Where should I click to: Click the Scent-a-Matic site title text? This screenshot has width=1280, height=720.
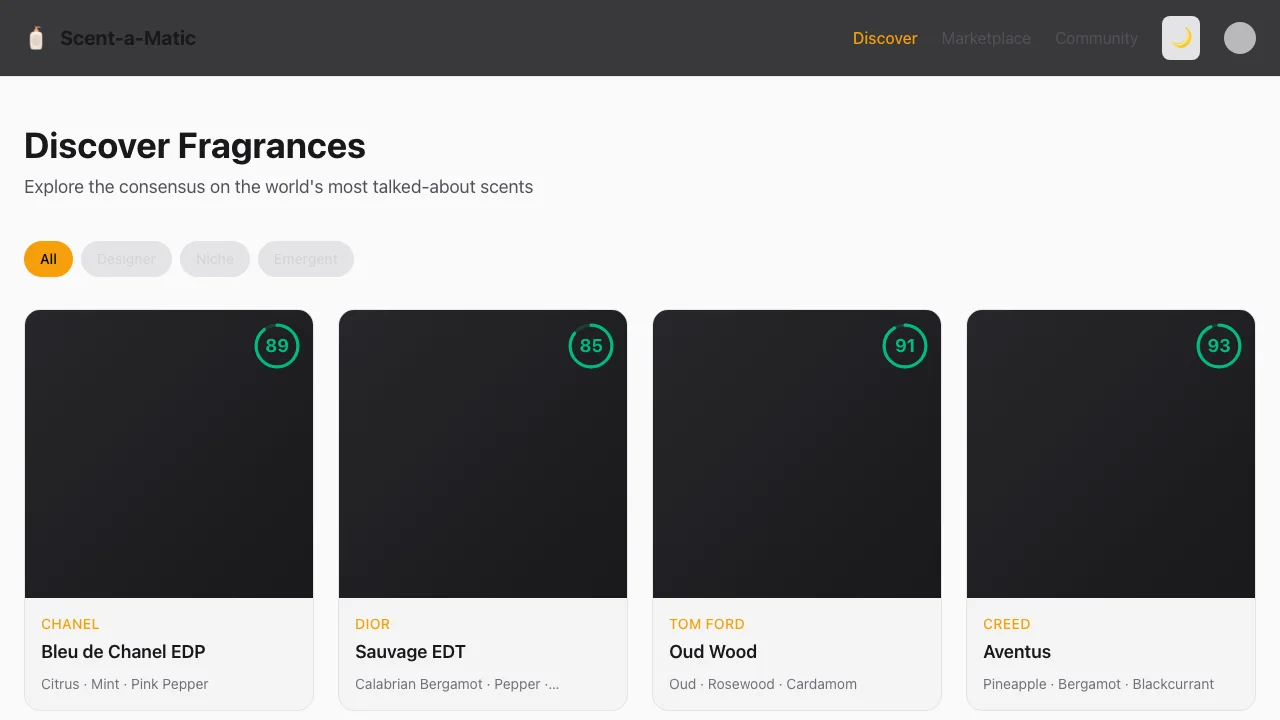(x=128, y=38)
